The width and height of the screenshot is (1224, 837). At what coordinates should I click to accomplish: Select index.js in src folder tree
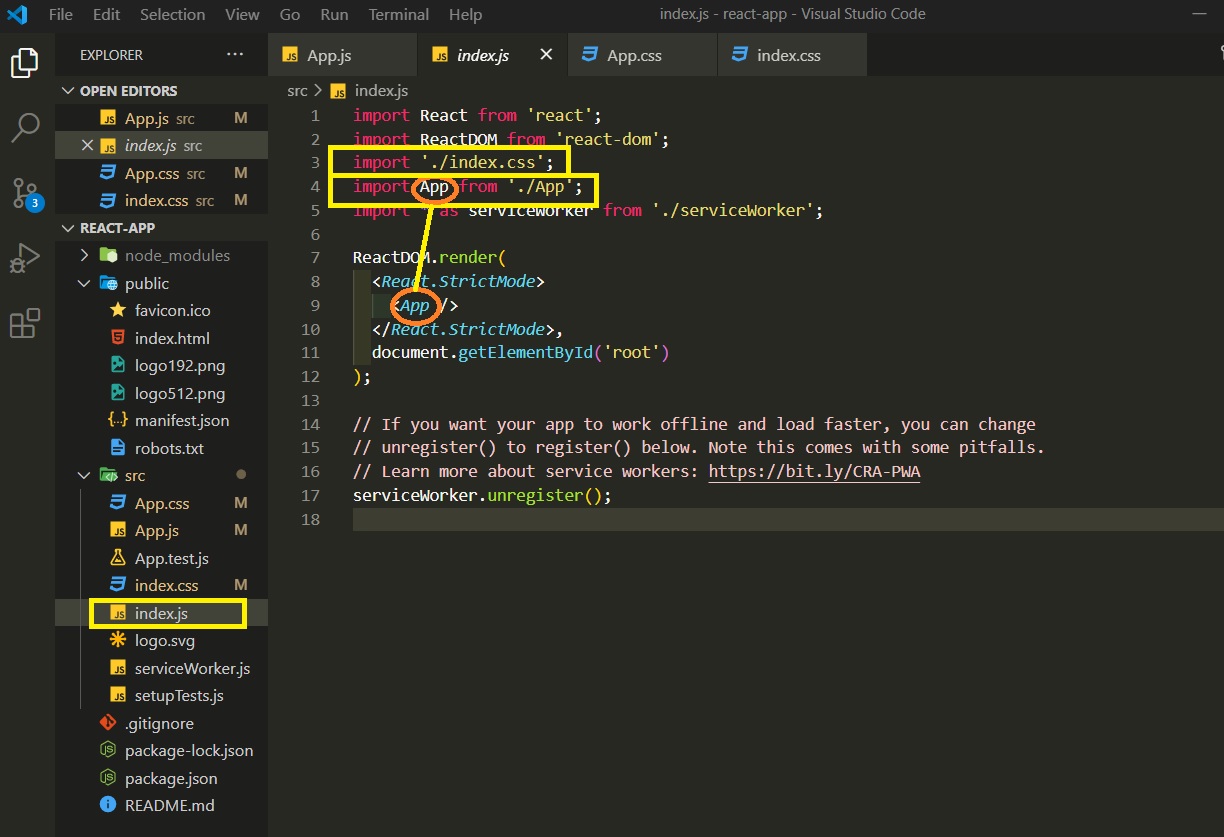pyautogui.click(x=160, y=613)
